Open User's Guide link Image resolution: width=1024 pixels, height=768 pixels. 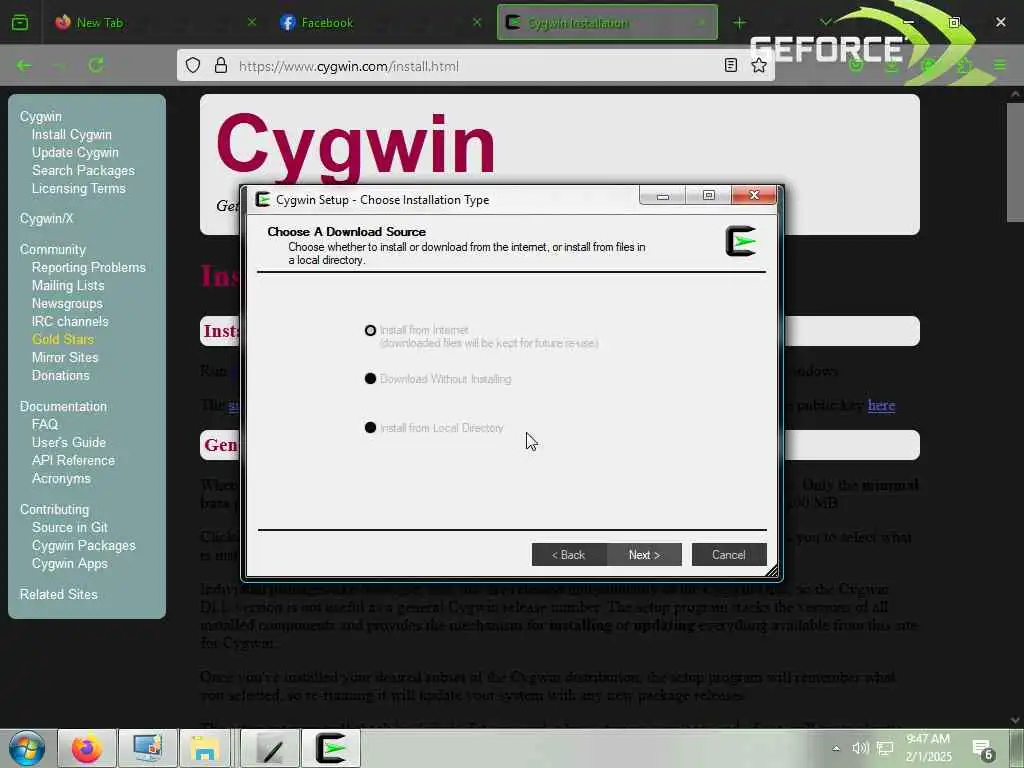pyautogui.click(x=69, y=442)
